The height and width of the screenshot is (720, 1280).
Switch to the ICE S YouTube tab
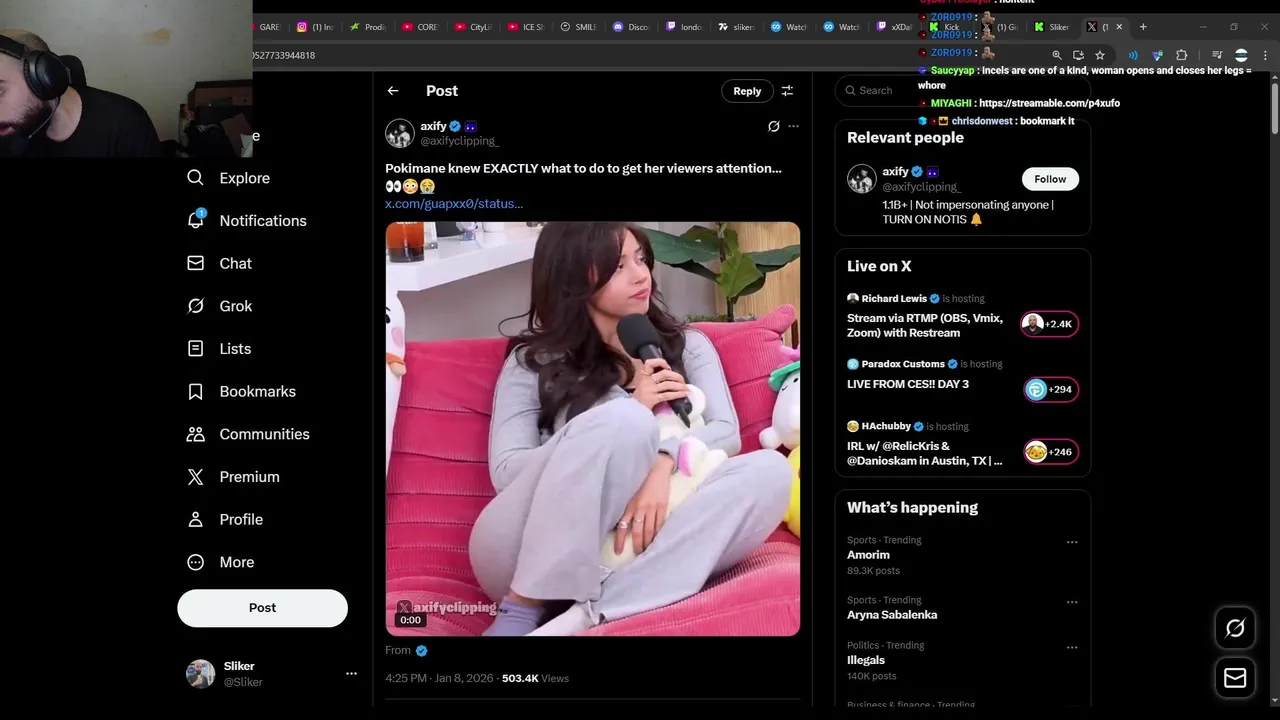[x=525, y=27]
